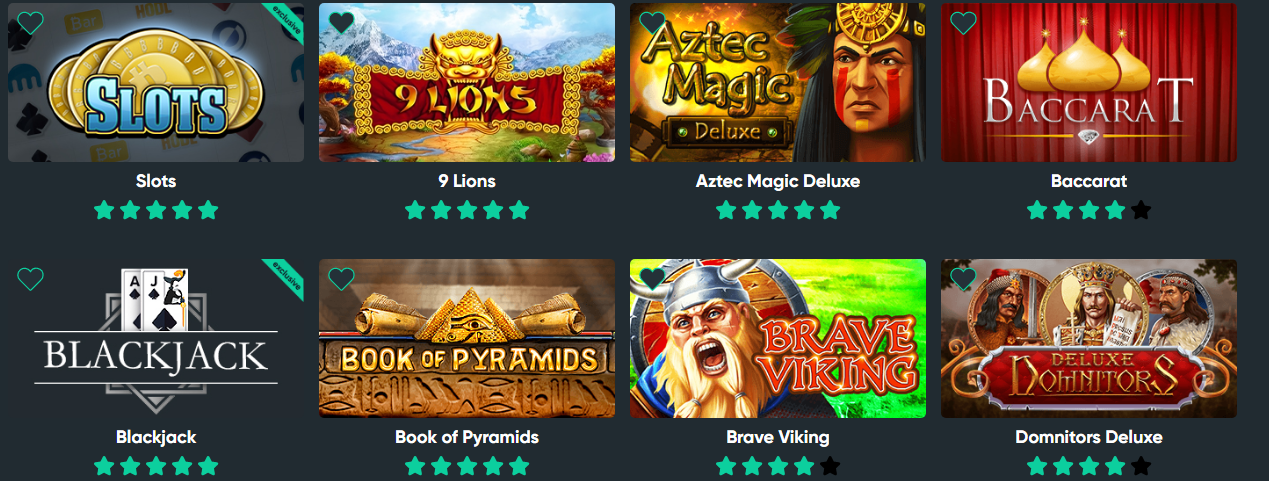1269x481 pixels.
Task: Click the Domnitors Deluxe title link
Action: pyautogui.click(x=1089, y=437)
